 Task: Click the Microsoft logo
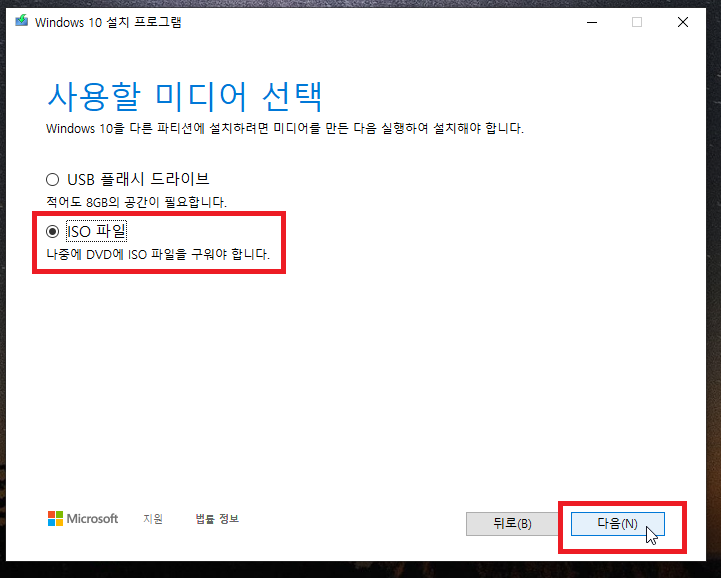(x=83, y=519)
